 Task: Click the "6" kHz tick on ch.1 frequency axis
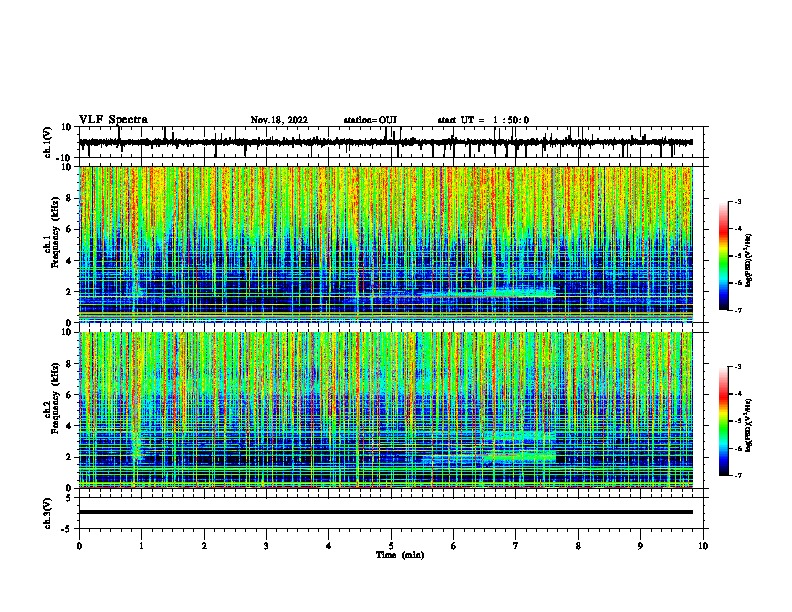pos(69,229)
